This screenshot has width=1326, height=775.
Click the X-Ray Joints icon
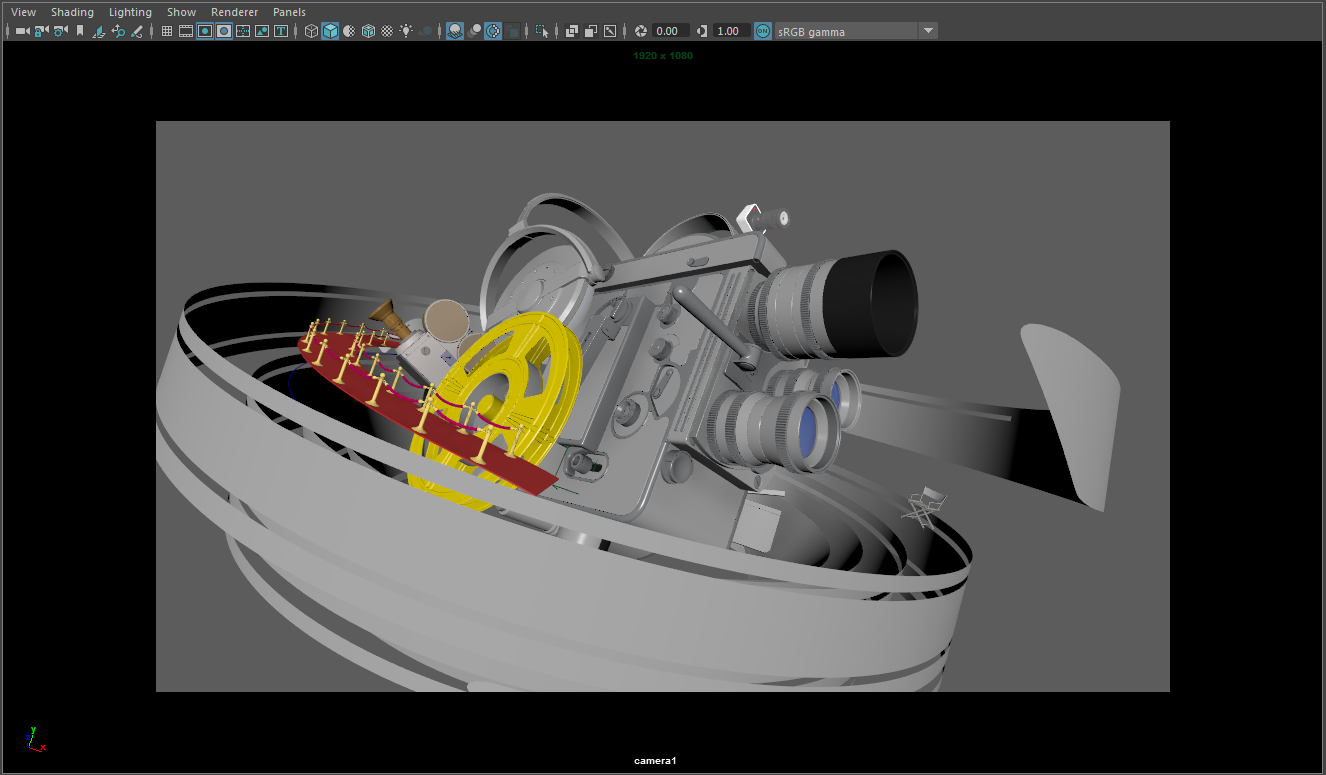click(x=610, y=31)
